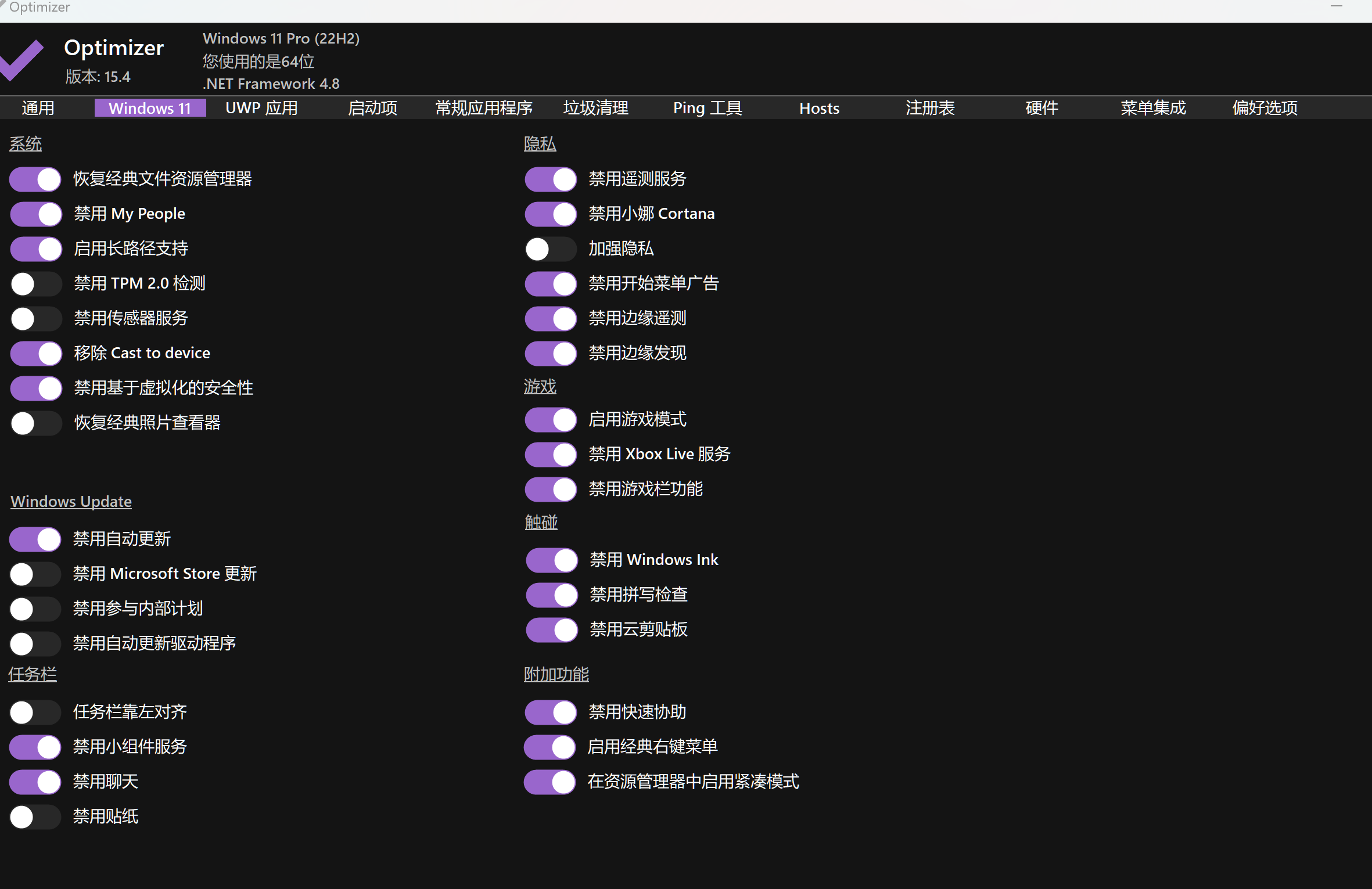Disable the 禁用小娜 Cortana switch
The height and width of the screenshot is (889, 1372).
(x=550, y=214)
